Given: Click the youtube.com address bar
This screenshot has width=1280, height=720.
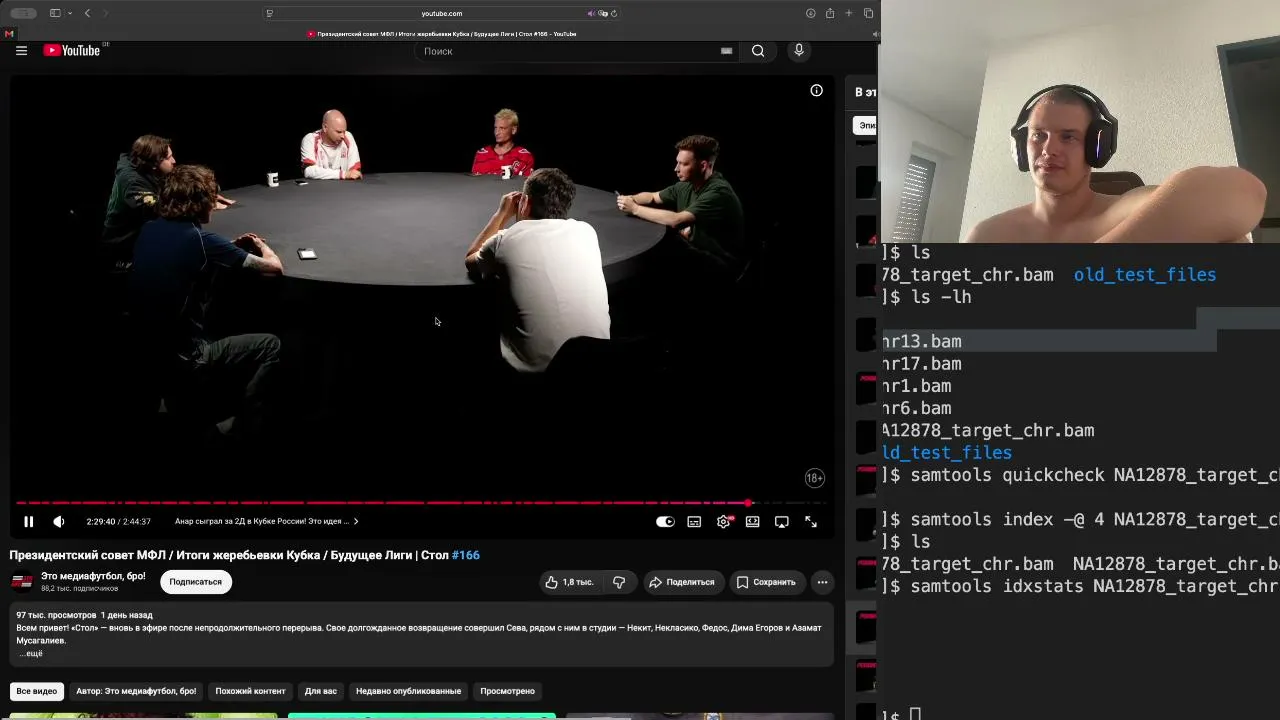Looking at the screenshot, I should click(442, 13).
